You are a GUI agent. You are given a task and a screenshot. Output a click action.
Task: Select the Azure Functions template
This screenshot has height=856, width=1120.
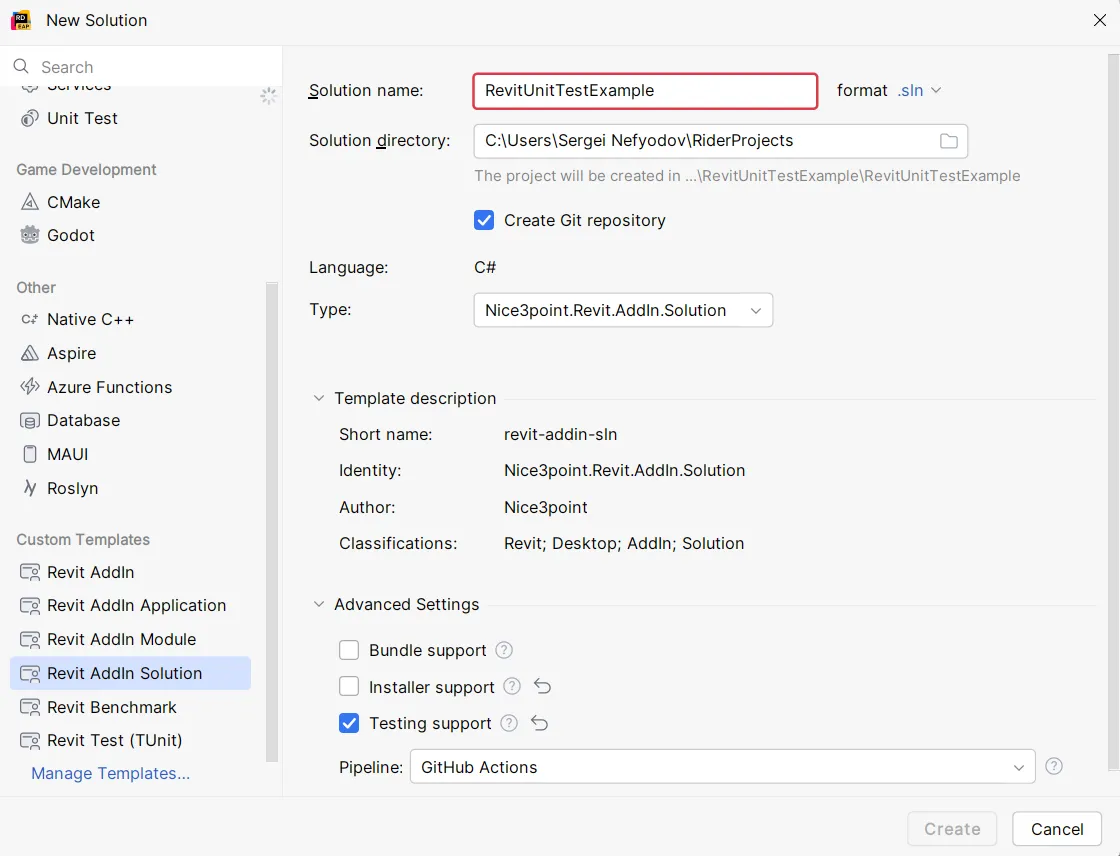pos(131,387)
